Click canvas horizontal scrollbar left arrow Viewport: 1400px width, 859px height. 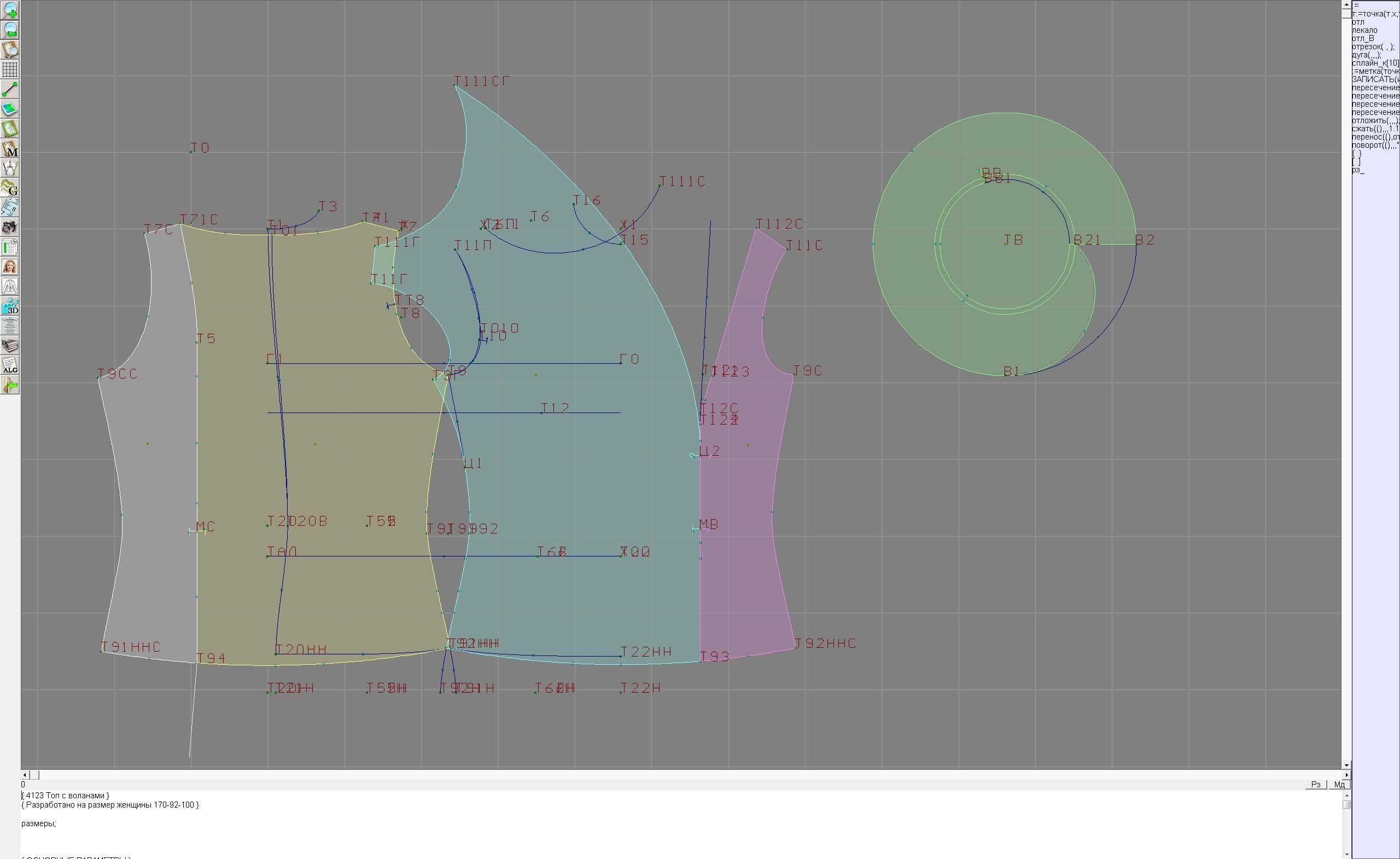click(25, 775)
